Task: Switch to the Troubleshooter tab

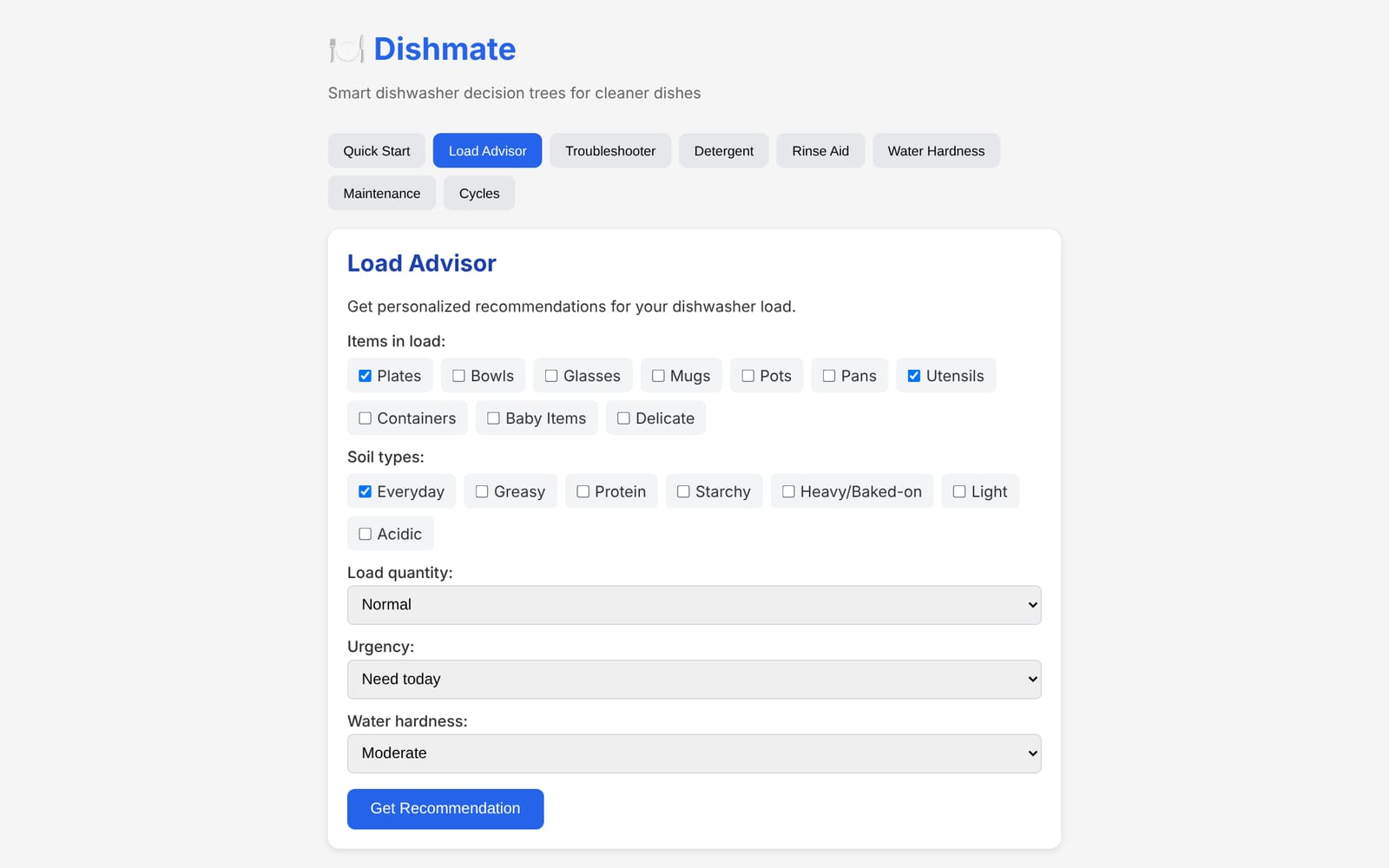Action: pyautogui.click(x=610, y=151)
